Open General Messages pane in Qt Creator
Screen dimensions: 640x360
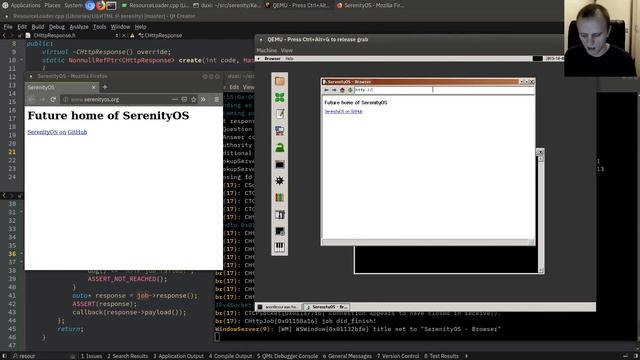[347, 356]
